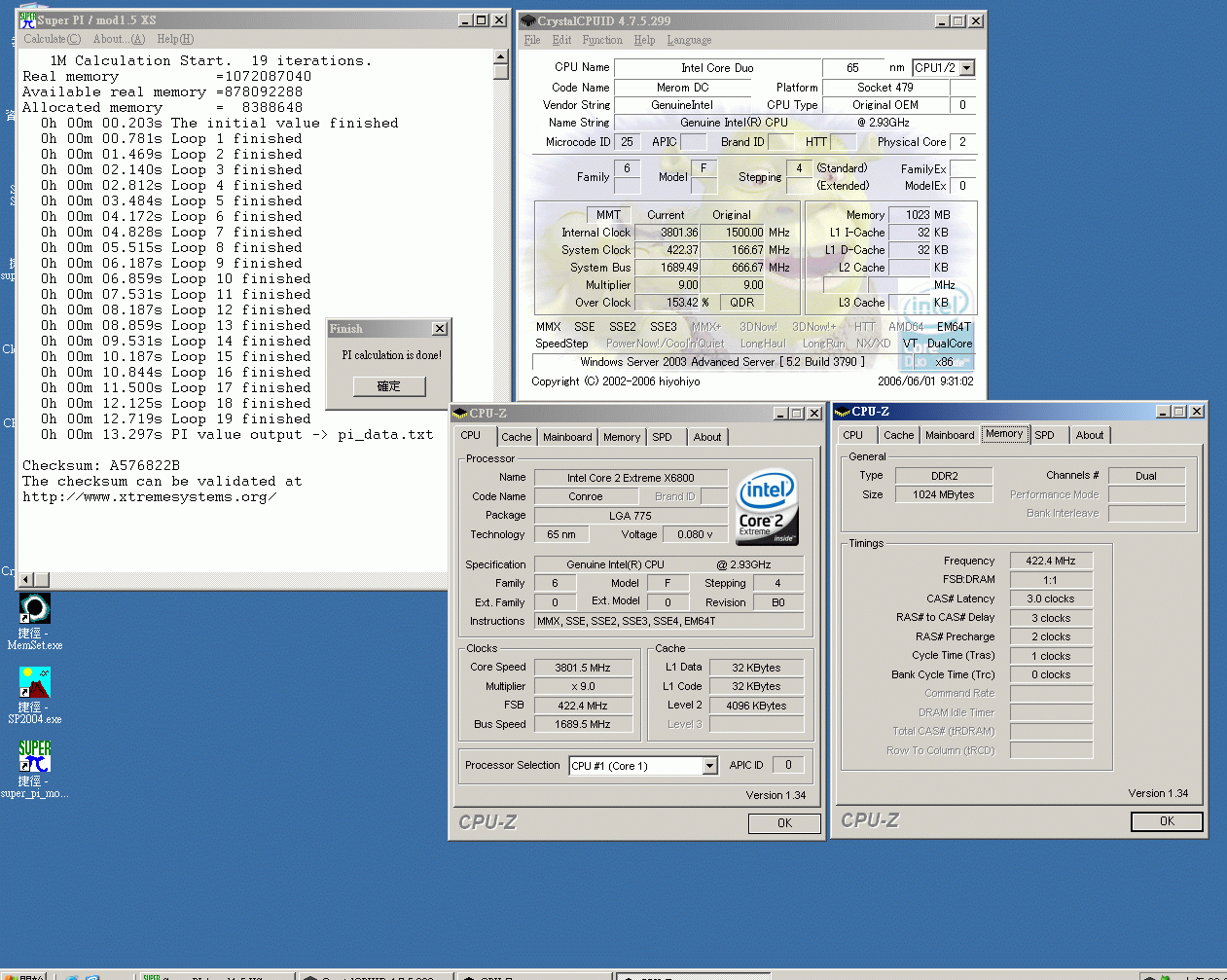Open the super_pi_mo desktop shortcut
This screenshot has height=980, width=1227.
tap(34, 754)
